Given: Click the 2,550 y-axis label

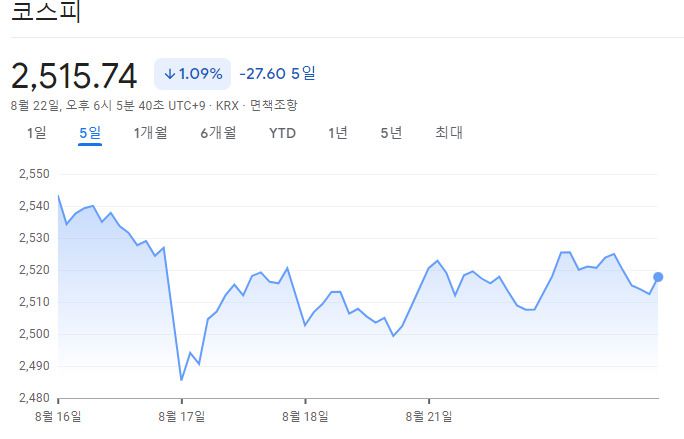Looking at the screenshot, I should point(33,174).
